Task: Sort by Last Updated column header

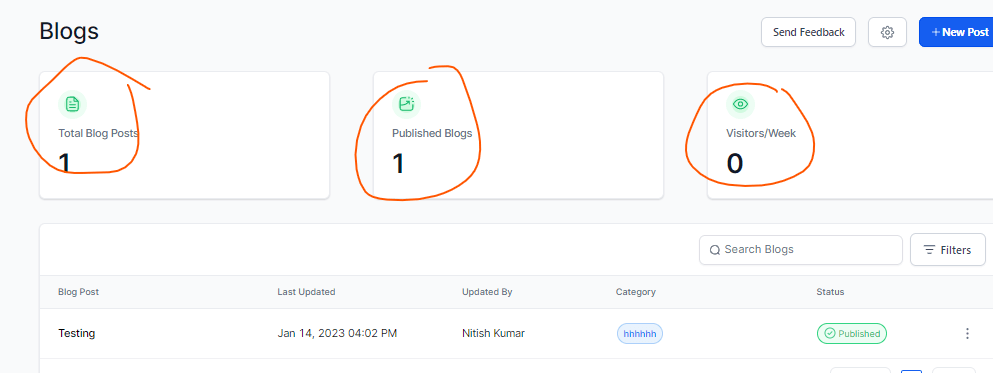Action: [x=307, y=292]
